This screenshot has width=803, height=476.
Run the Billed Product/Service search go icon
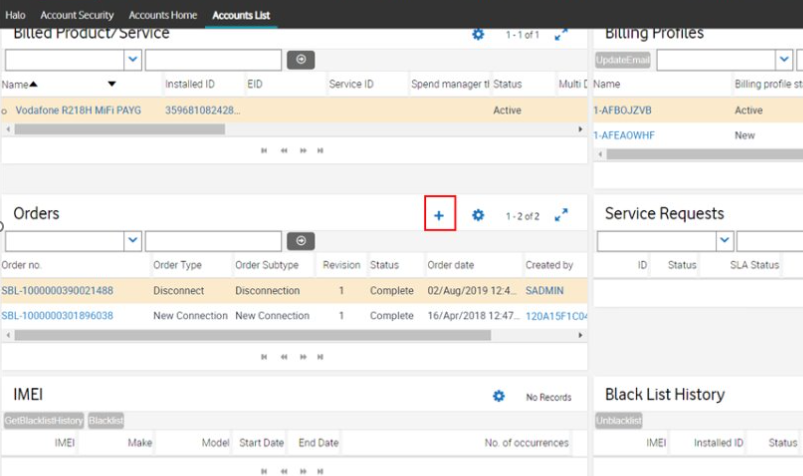click(300, 60)
